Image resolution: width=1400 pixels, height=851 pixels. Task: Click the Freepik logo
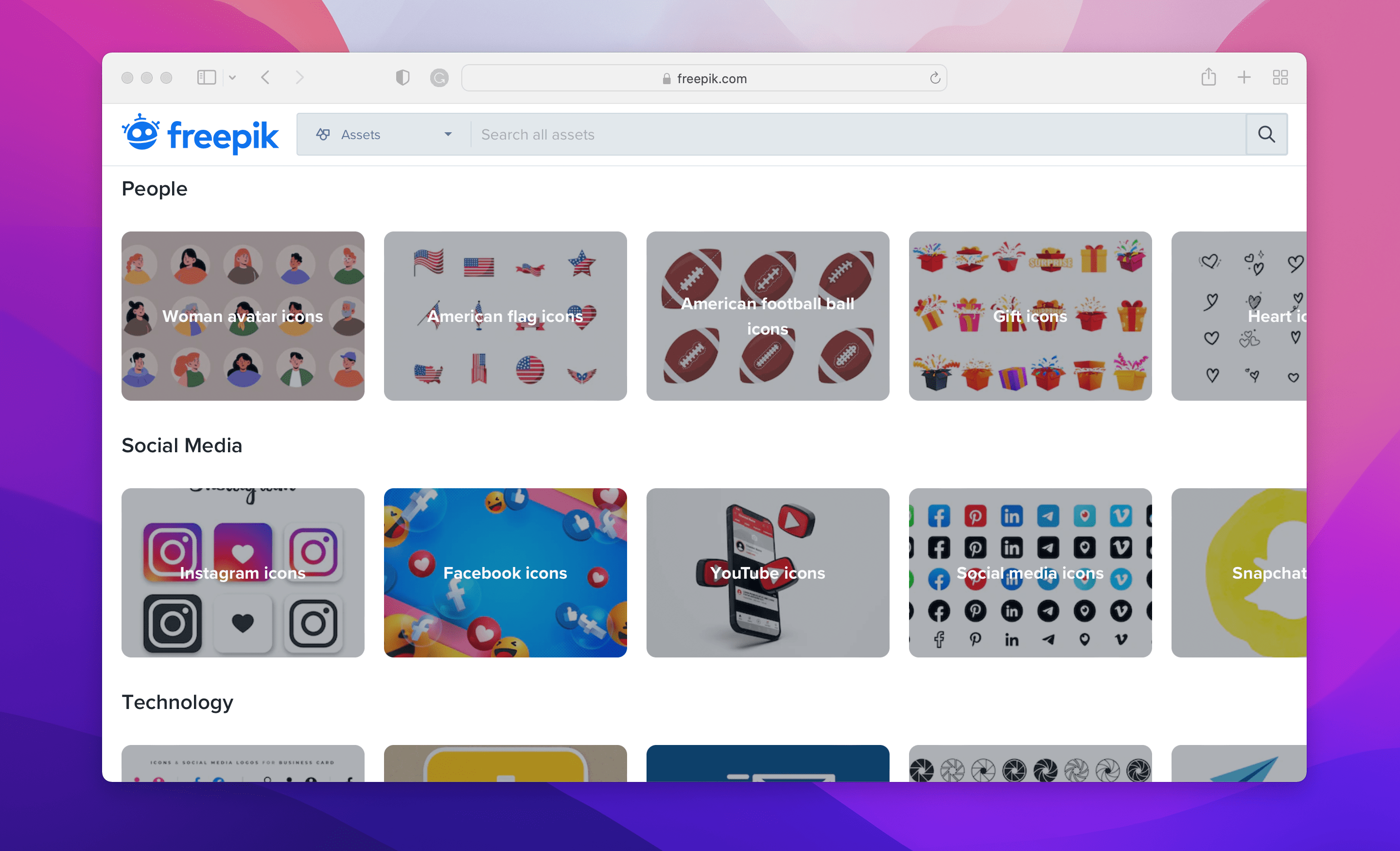(200, 134)
